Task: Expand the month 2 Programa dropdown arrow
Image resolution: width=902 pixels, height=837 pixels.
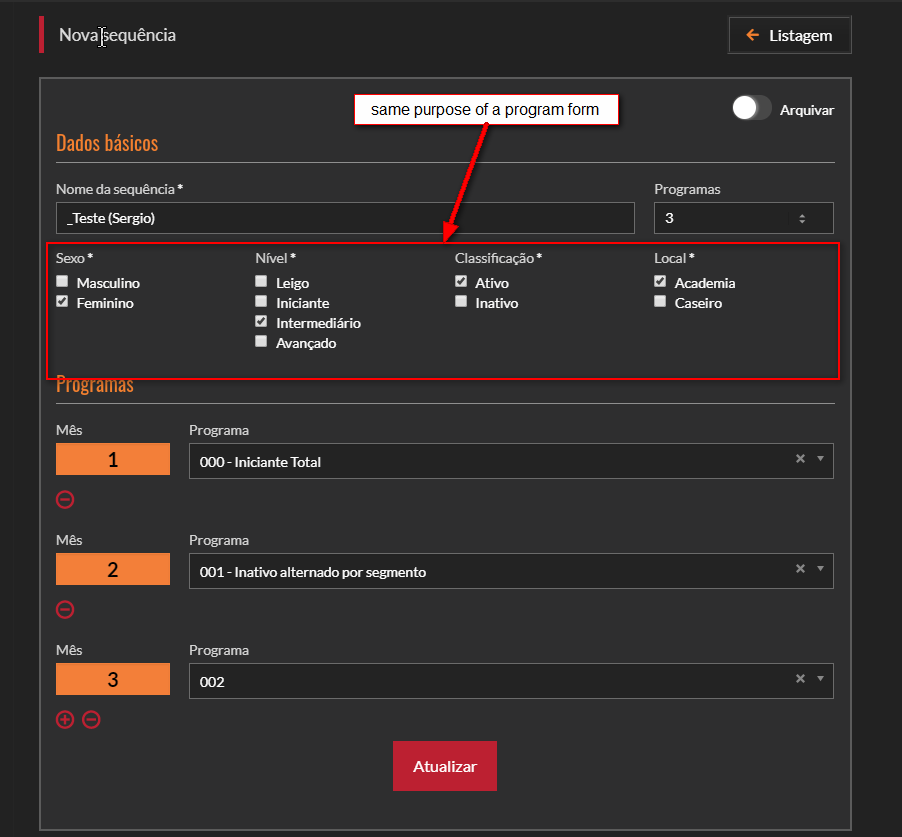Action: coord(820,569)
